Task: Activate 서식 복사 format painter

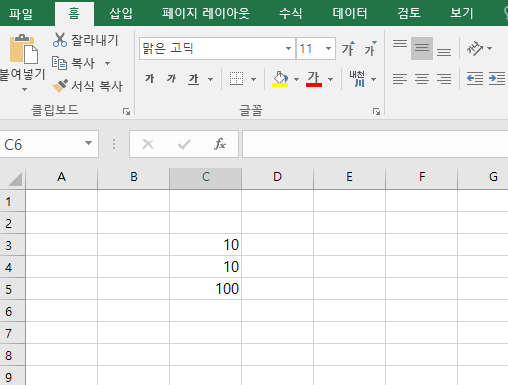Action: point(88,86)
